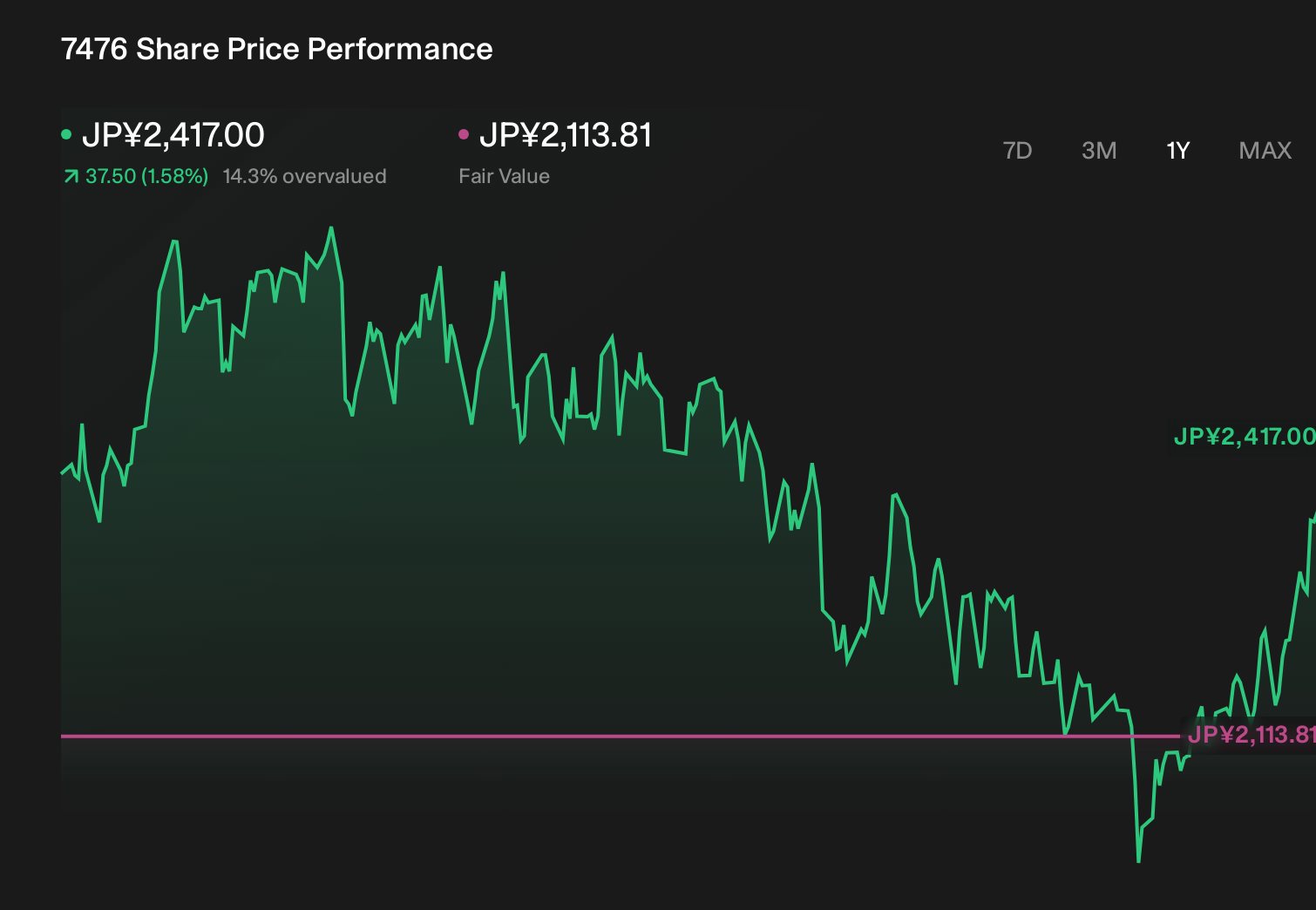Click the green JP¥2,417.00 chart end label
Viewport: 1316px width, 910px height.
pos(1244,436)
